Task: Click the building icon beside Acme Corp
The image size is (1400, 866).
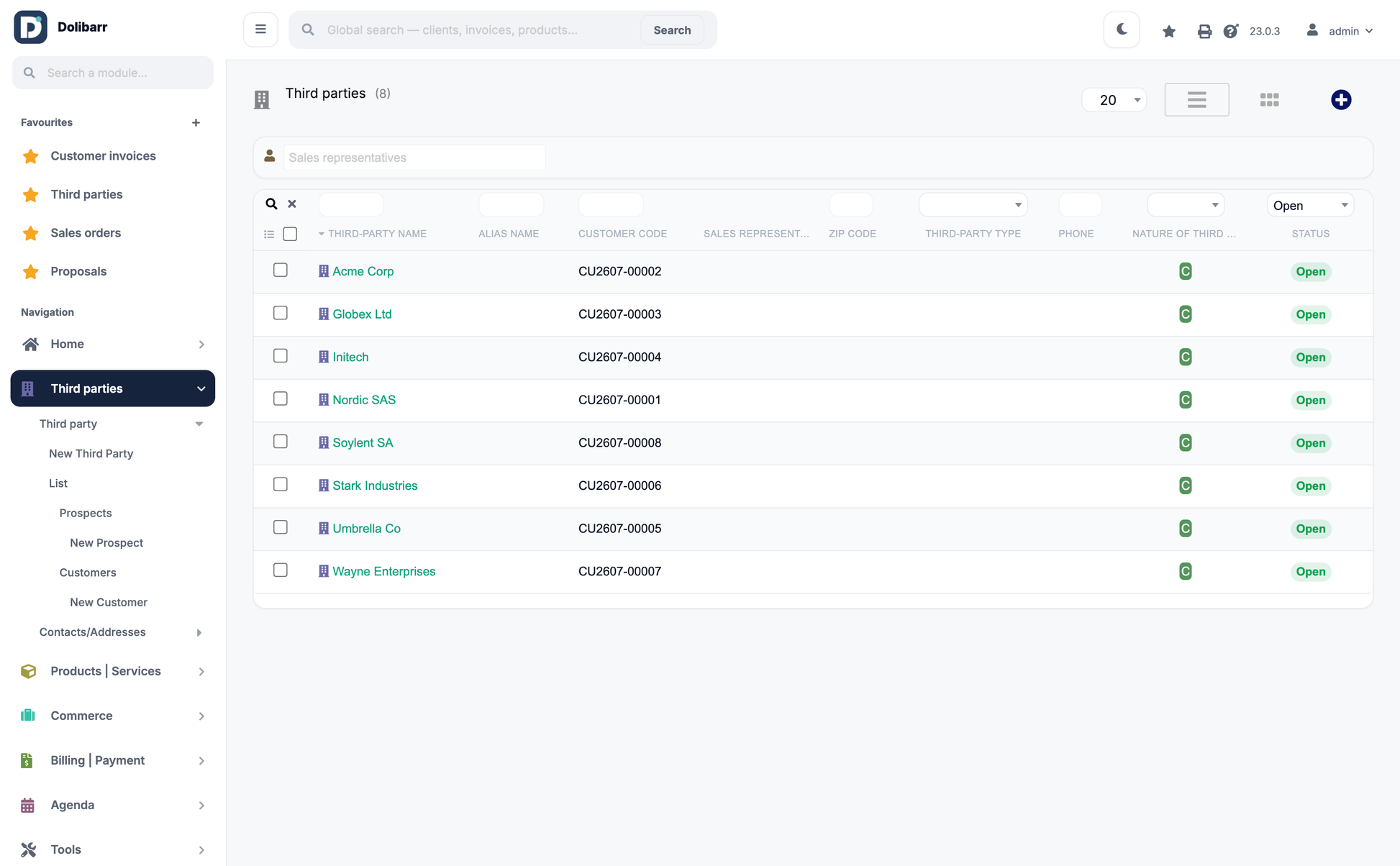Action: [324, 271]
